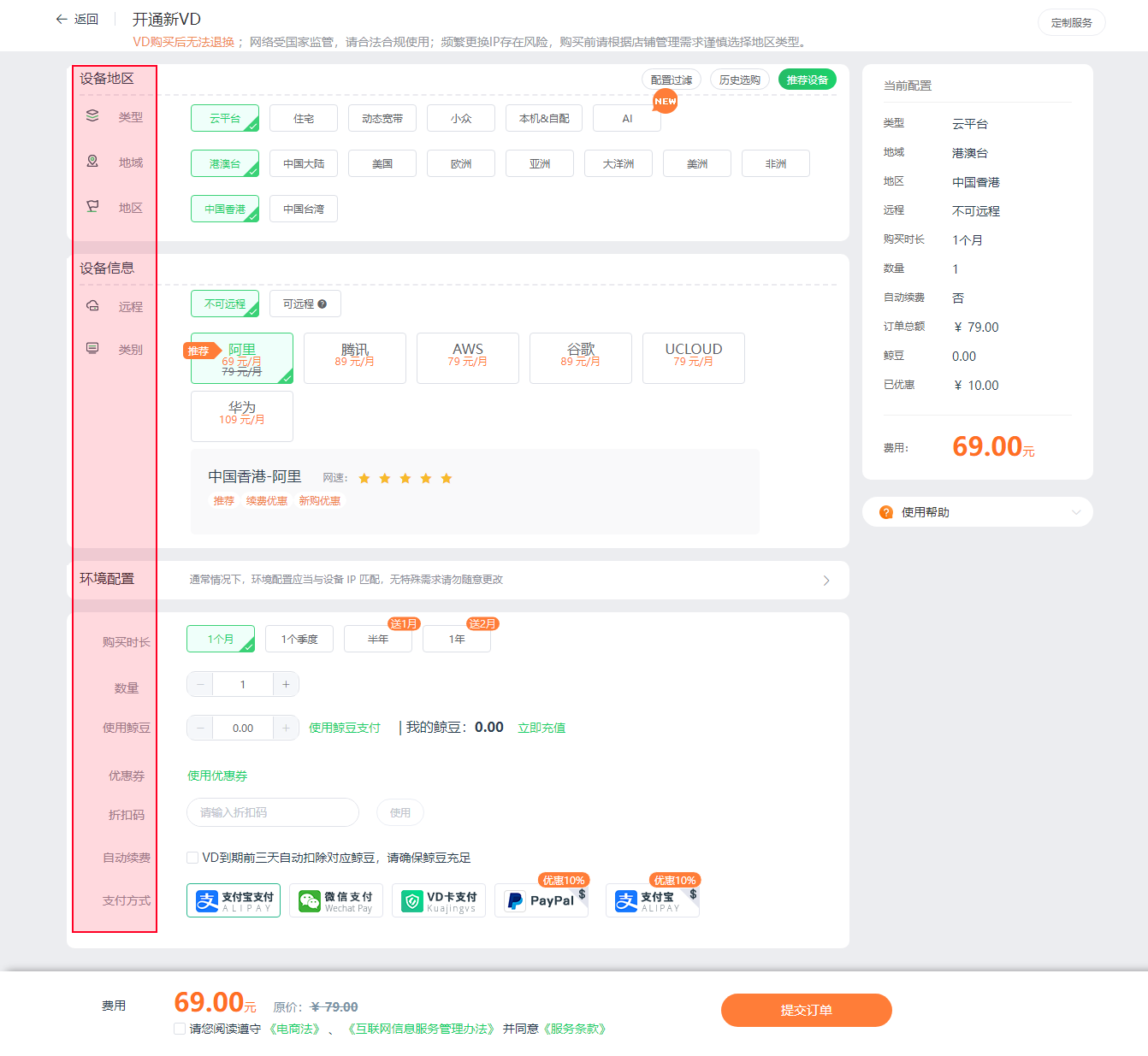This screenshot has height=1056, width=1148.
Task: Tick the terms agreement checkbox near 请您阅读遵守
Action: (x=180, y=1029)
